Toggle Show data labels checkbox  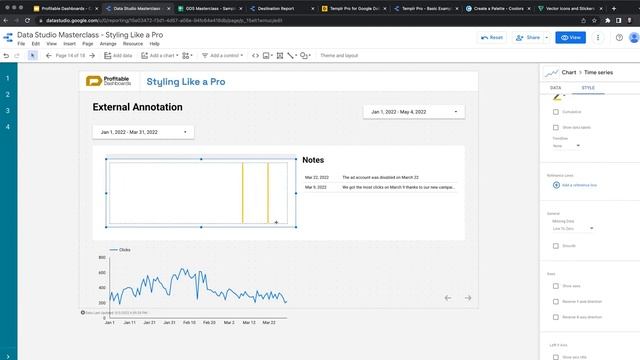[556, 127]
